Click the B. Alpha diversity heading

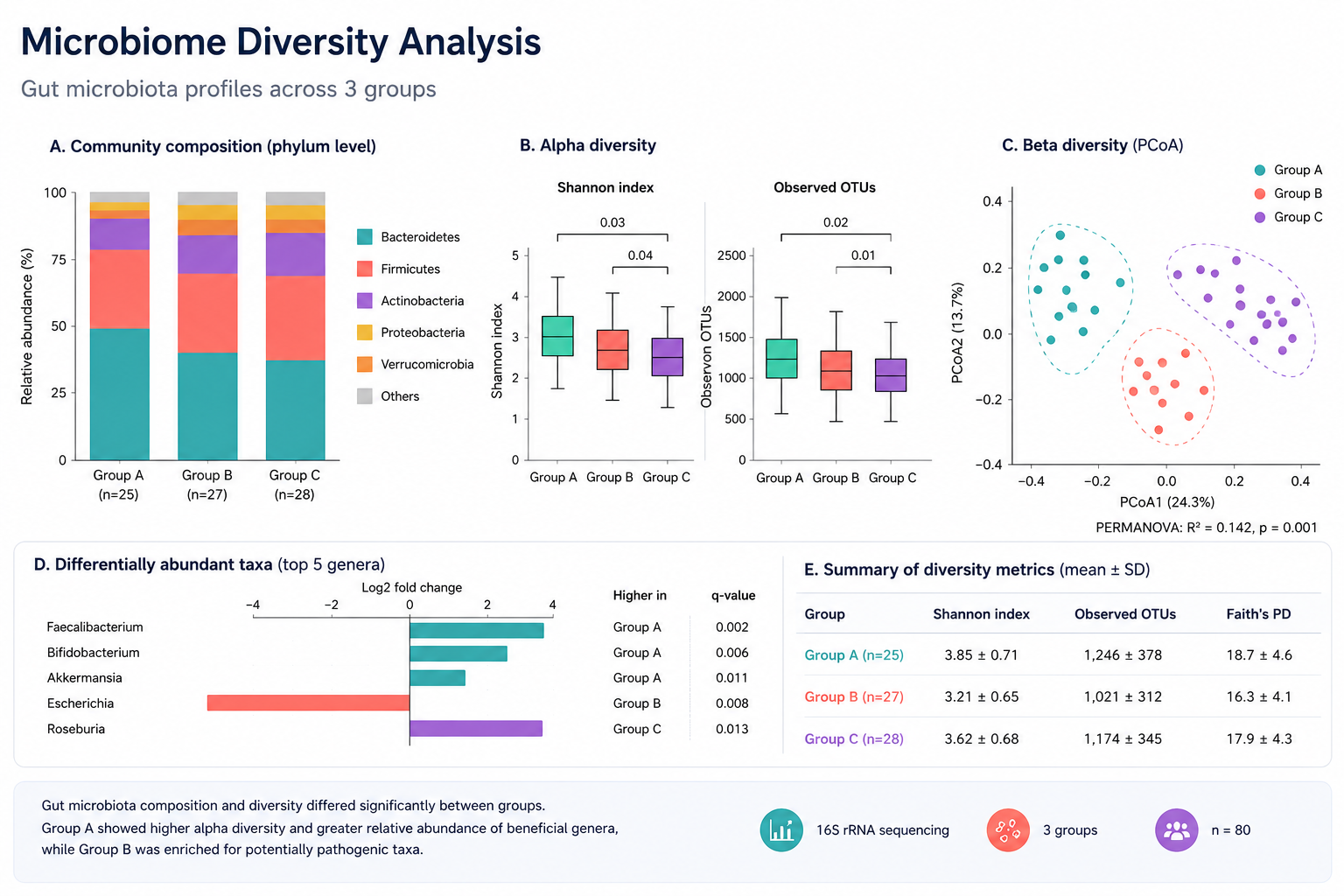point(588,145)
